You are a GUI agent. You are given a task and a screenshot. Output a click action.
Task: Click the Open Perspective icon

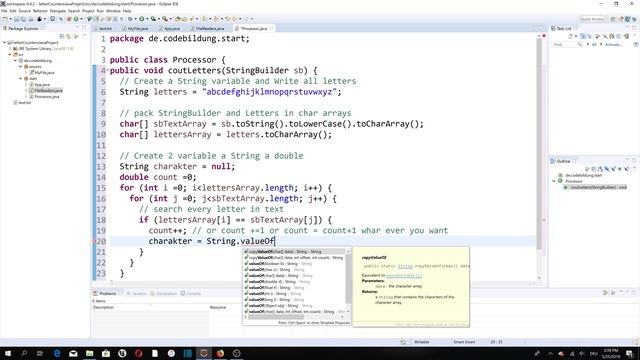point(613,19)
